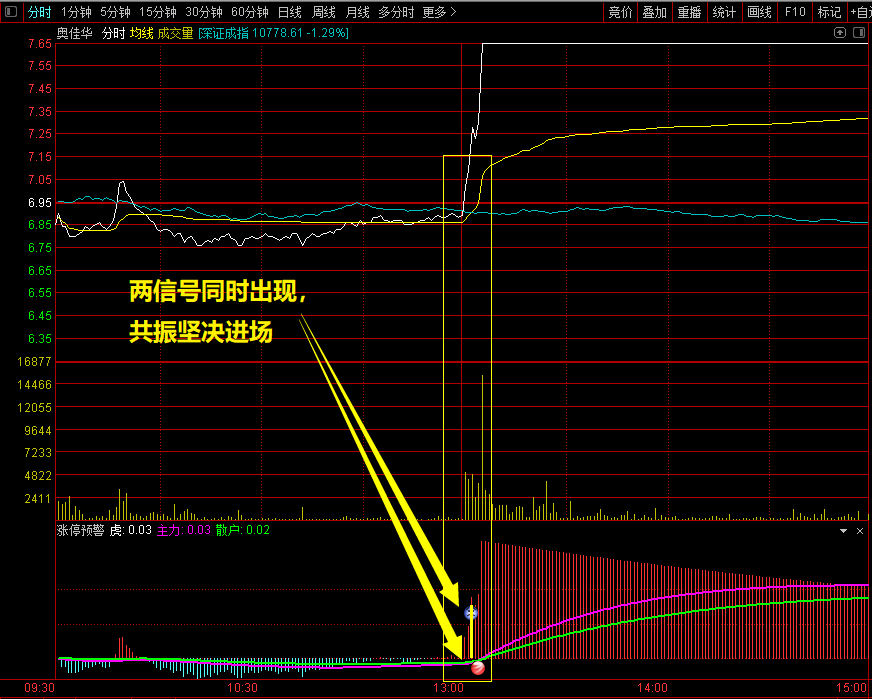
Task: Open the 标记 marker tool
Action: (x=829, y=12)
